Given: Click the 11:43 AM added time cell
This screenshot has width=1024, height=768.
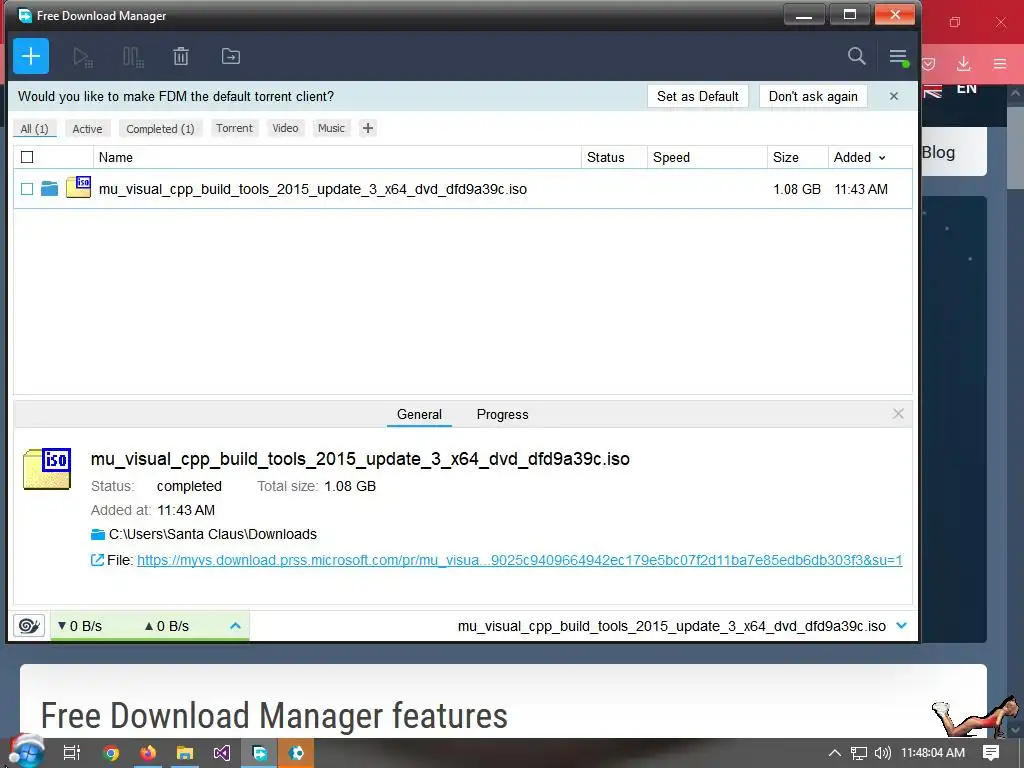Looking at the screenshot, I should coord(861,189).
